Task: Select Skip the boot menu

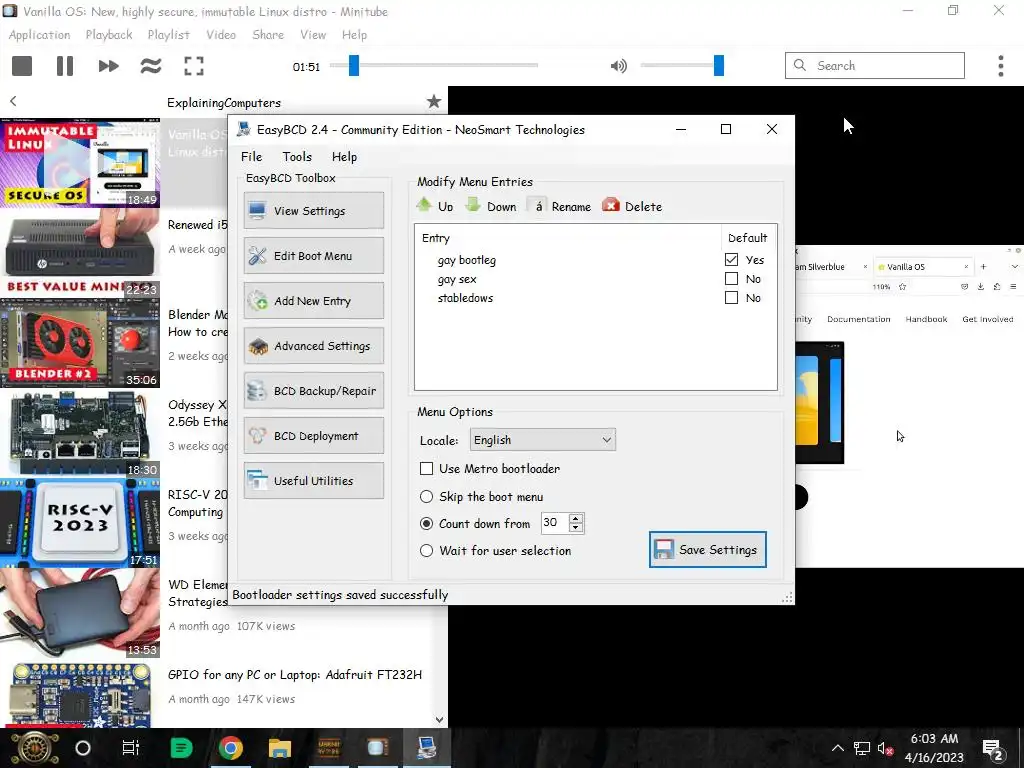Action: pyautogui.click(x=426, y=497)
